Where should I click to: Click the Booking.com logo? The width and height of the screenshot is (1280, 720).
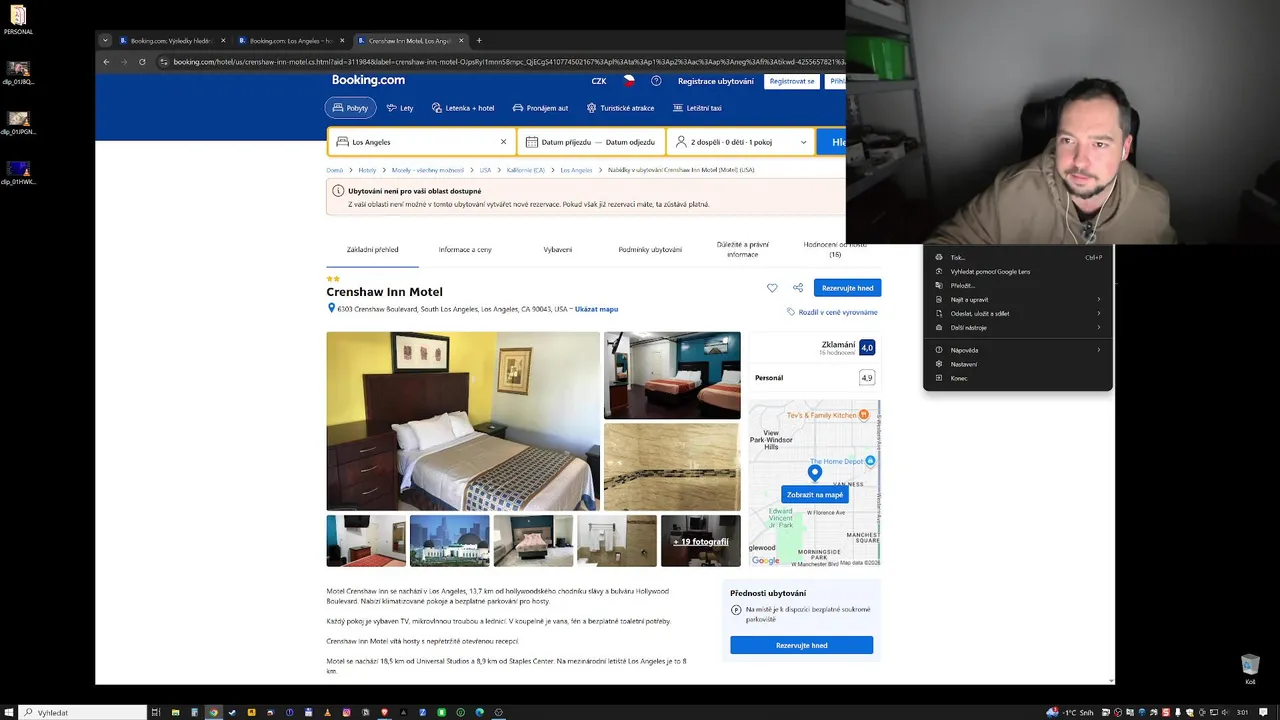[x=368, y=80]
